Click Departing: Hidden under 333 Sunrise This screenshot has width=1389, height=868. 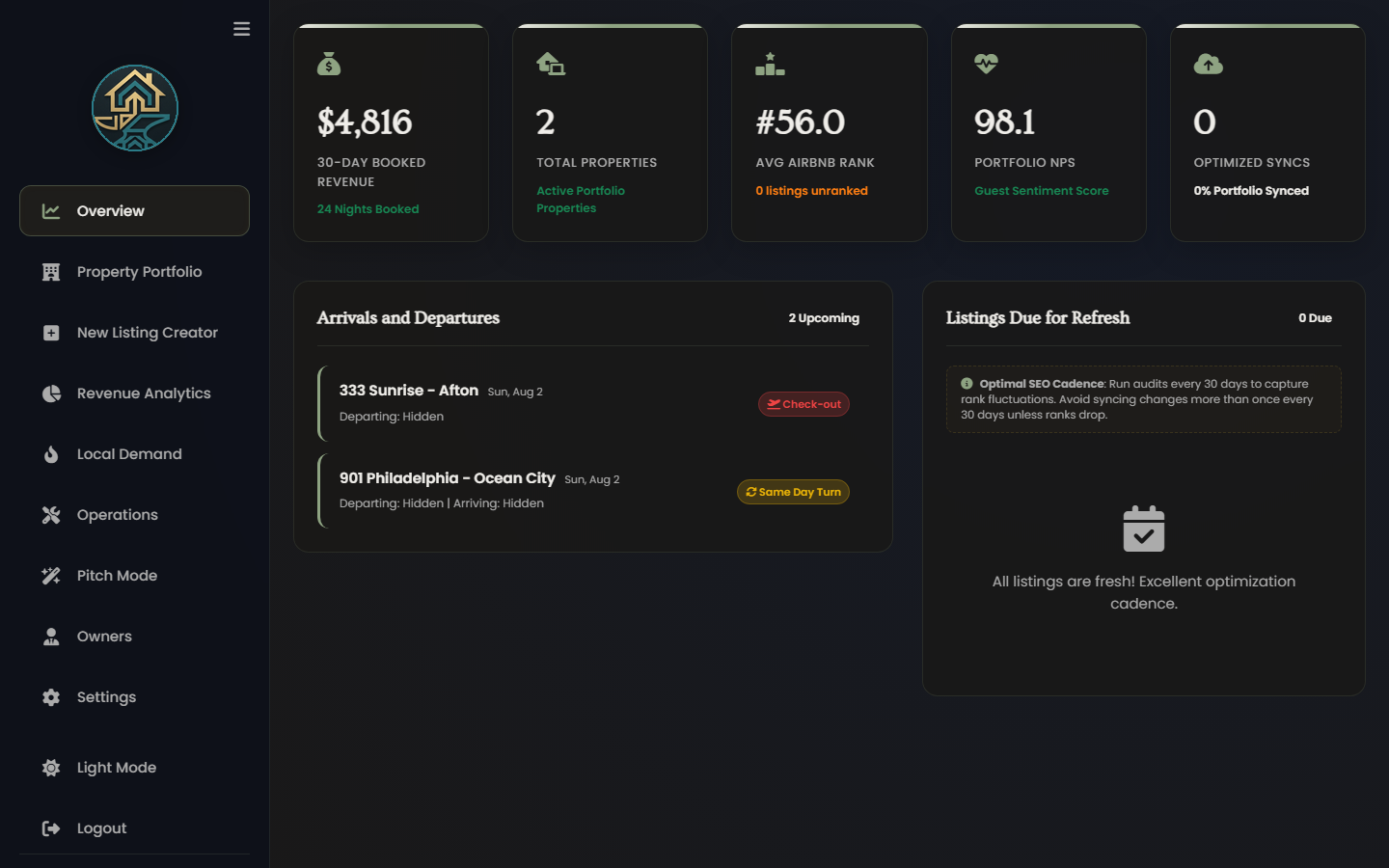point(392,417)
